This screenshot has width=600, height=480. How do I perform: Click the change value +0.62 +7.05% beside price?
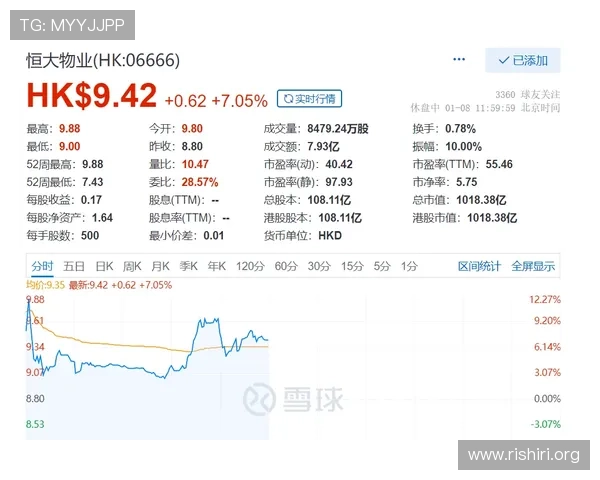click(216, 101)
